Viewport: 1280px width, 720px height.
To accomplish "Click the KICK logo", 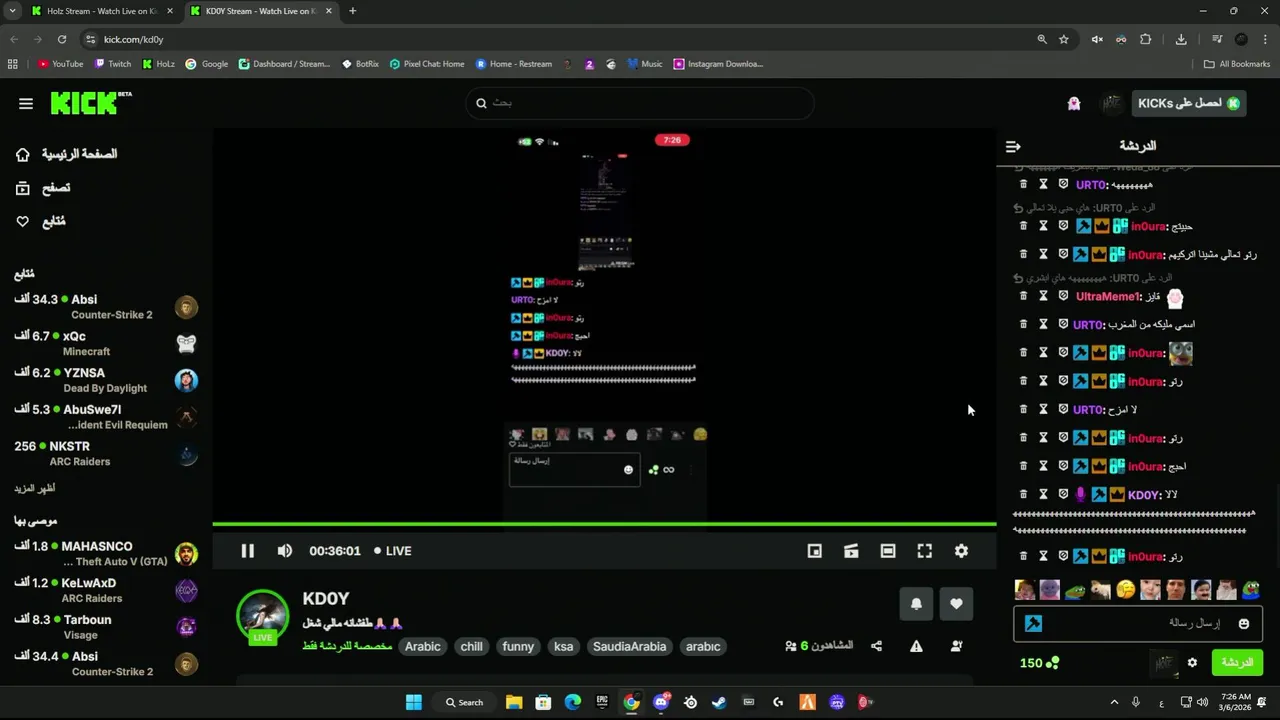I will [91, 102].
